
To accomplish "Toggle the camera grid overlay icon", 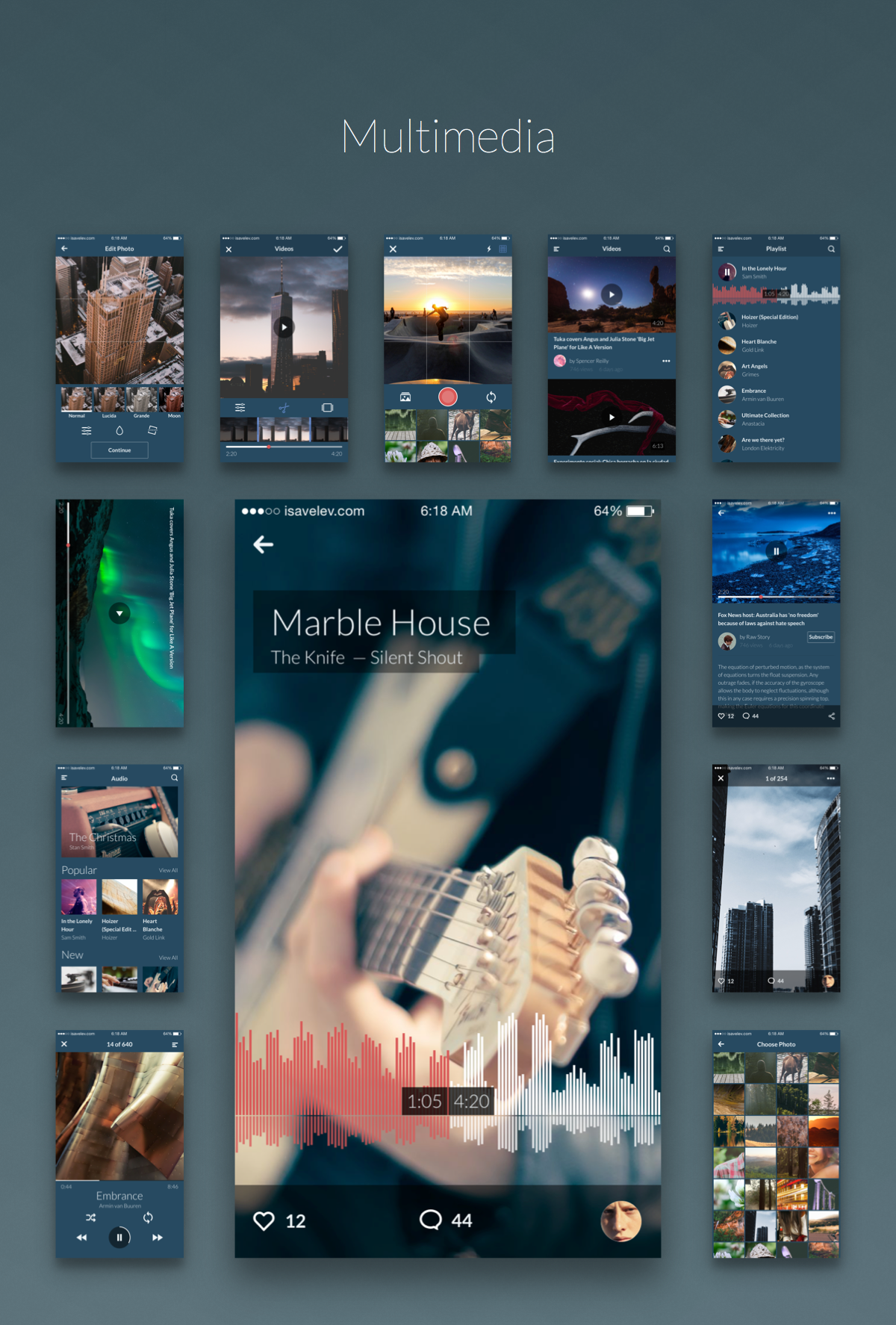I will 503,249.
